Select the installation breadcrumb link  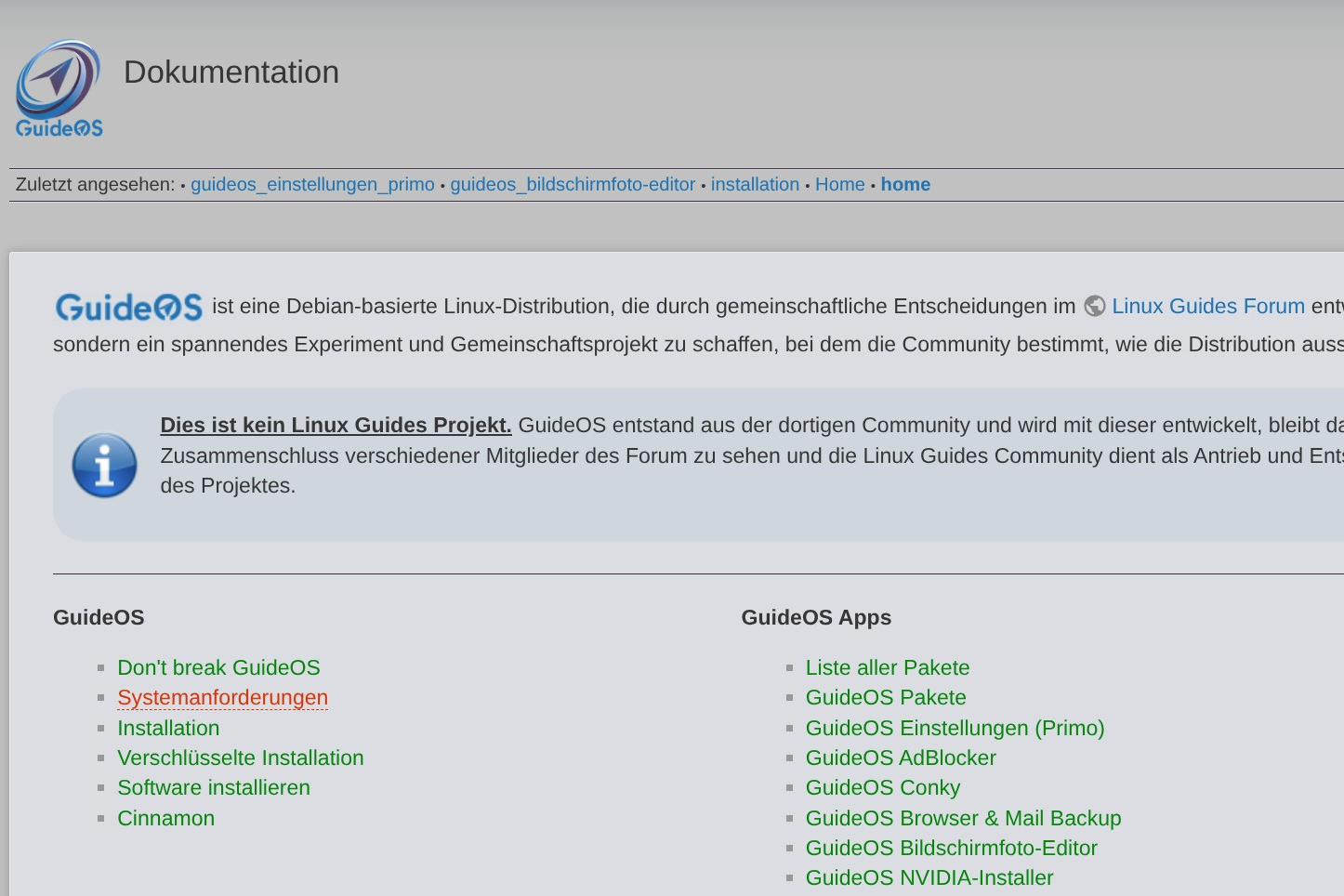pos(755,184)
